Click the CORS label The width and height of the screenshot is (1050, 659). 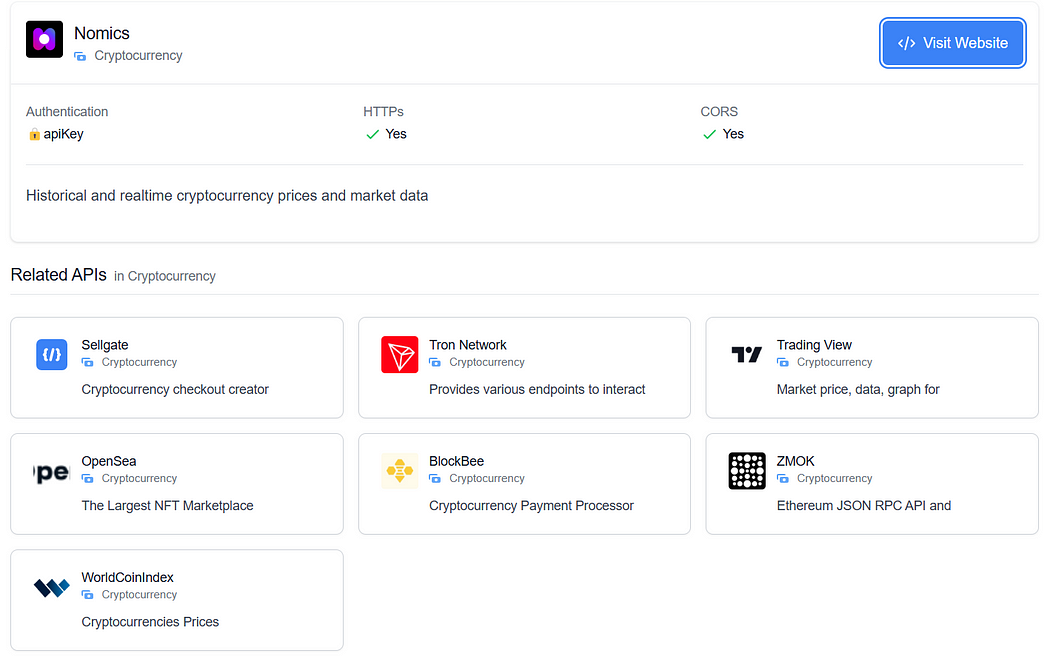pos(719,112)
